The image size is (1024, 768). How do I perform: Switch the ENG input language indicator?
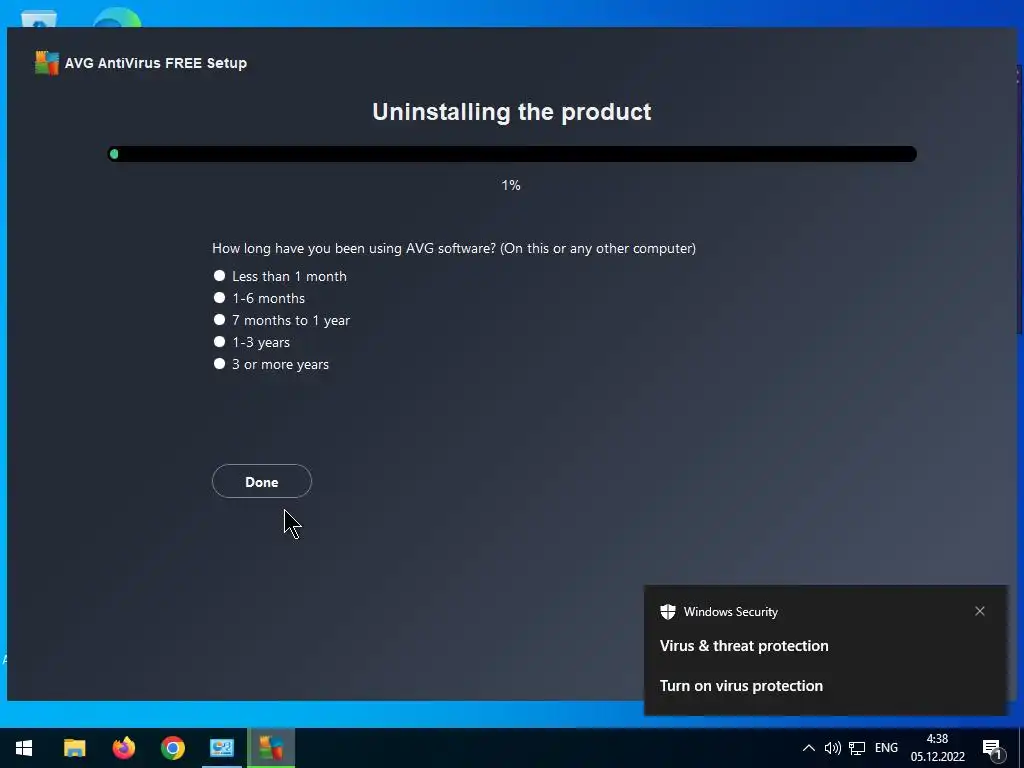(886, 748)
